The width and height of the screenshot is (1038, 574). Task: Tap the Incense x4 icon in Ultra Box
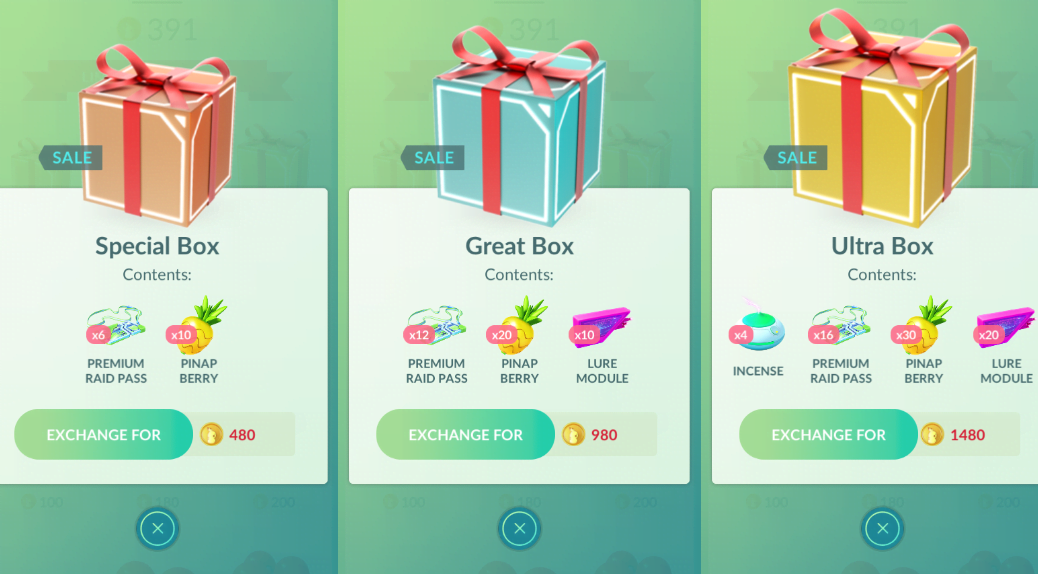tap(757, 324)
